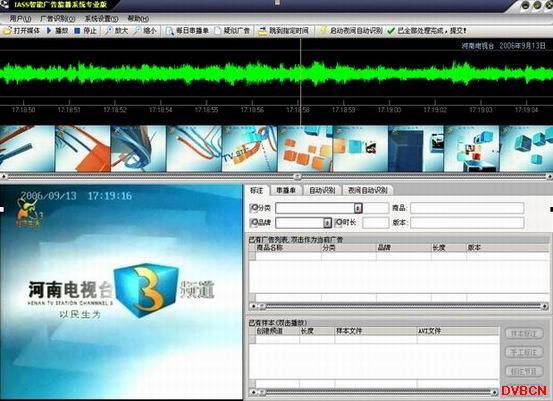Viewport: 553px width, 401px height.
Task: Click the ad list horizontal scrollbar
Action: 400,306
